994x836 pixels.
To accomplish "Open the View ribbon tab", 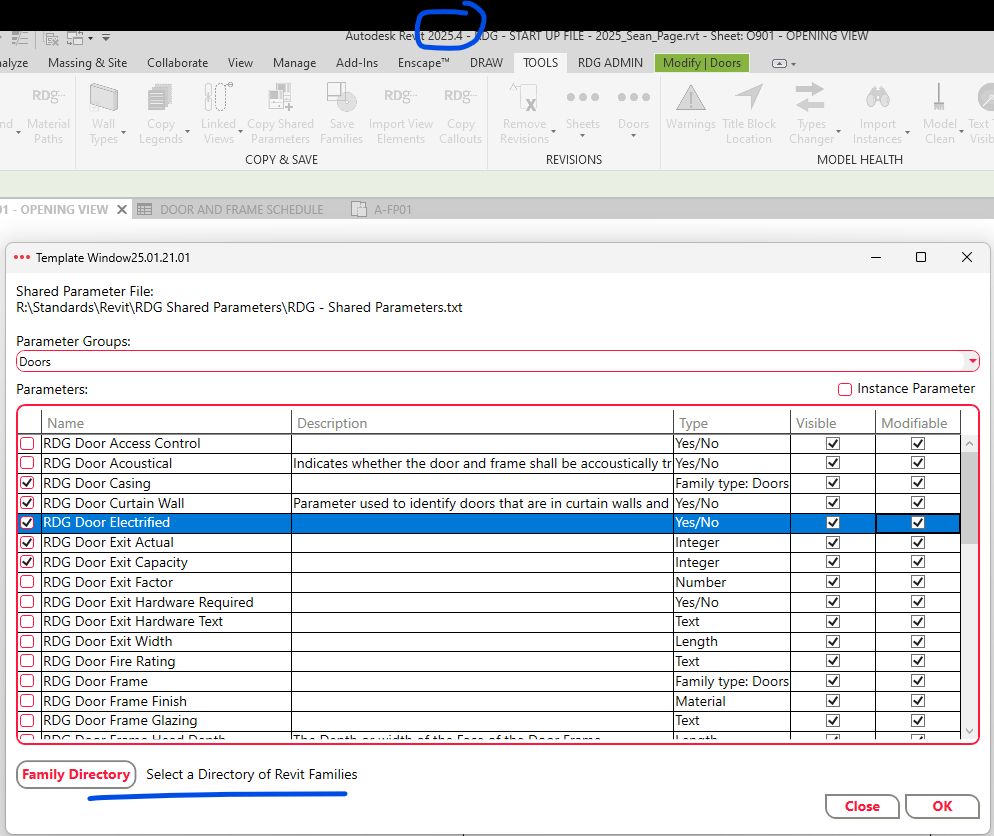I will (x=240, y=63).
